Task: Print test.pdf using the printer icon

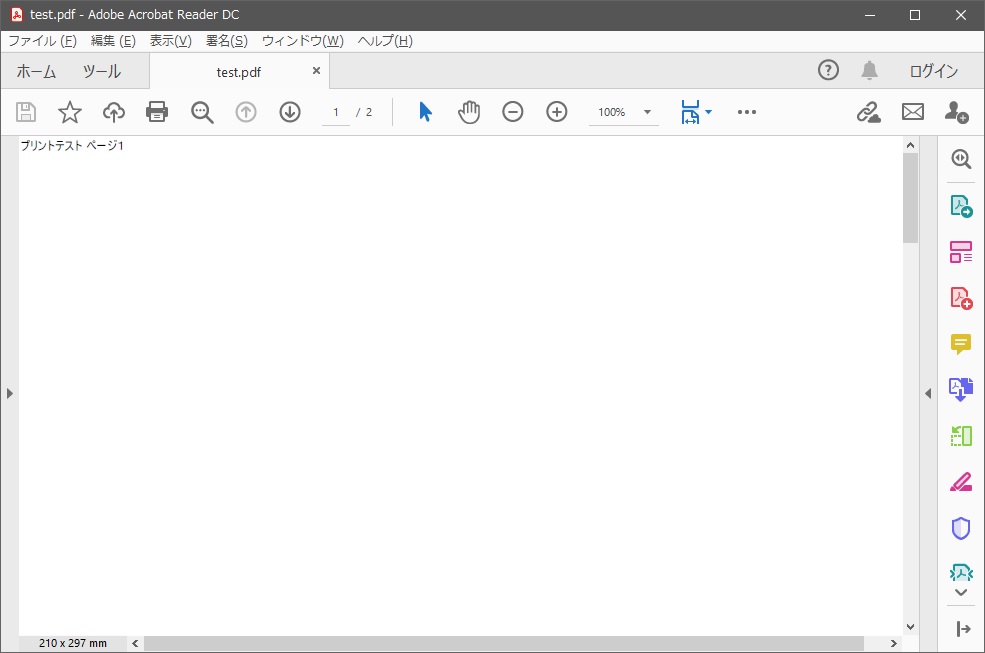Action: tap(157, 112)
